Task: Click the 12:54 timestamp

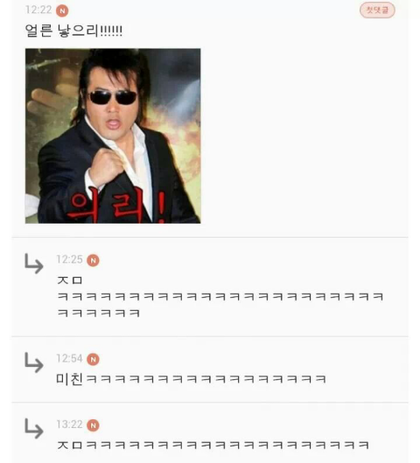Action: (69, 358)
